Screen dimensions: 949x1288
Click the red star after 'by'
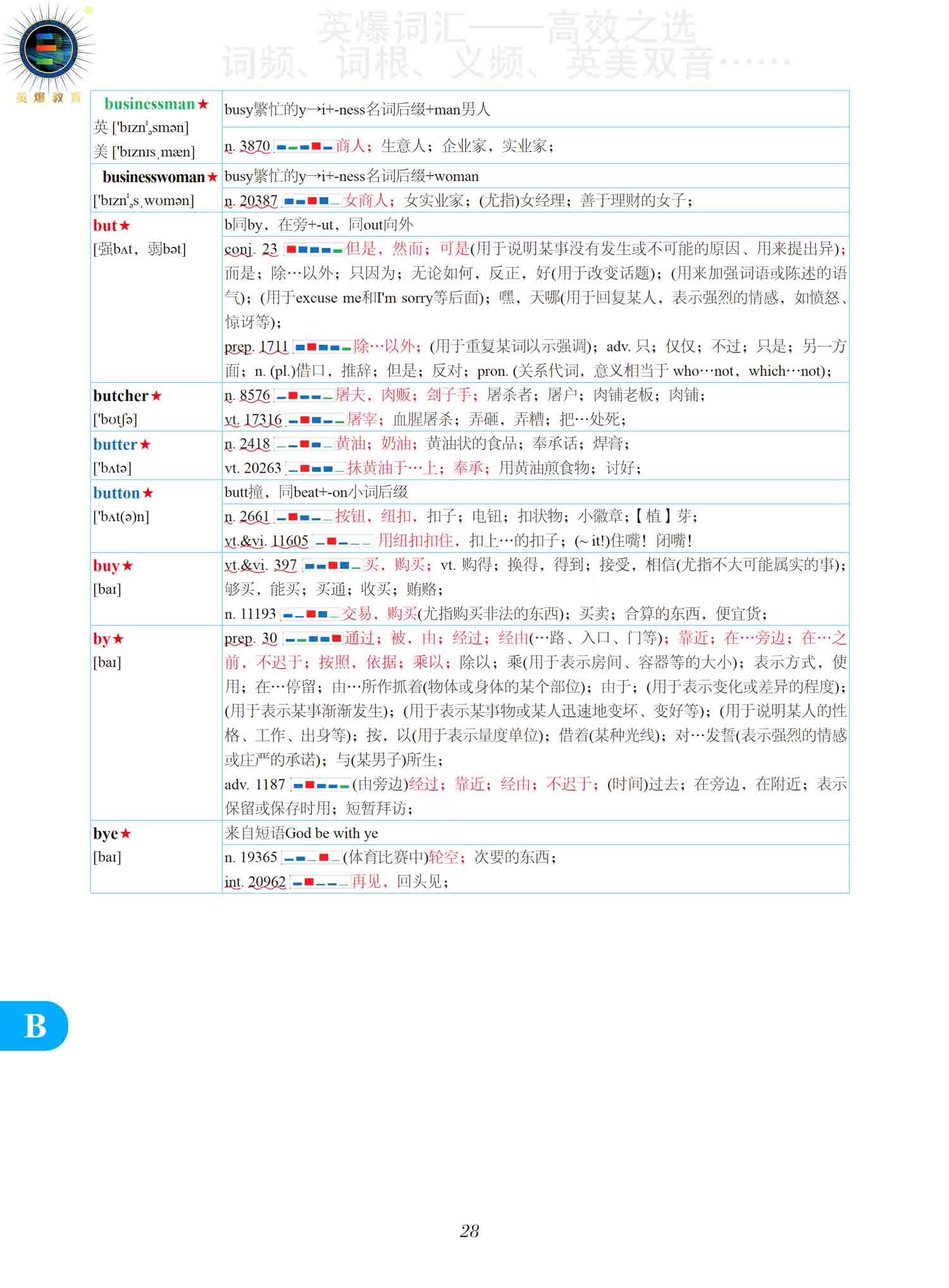tap(118, 639)
